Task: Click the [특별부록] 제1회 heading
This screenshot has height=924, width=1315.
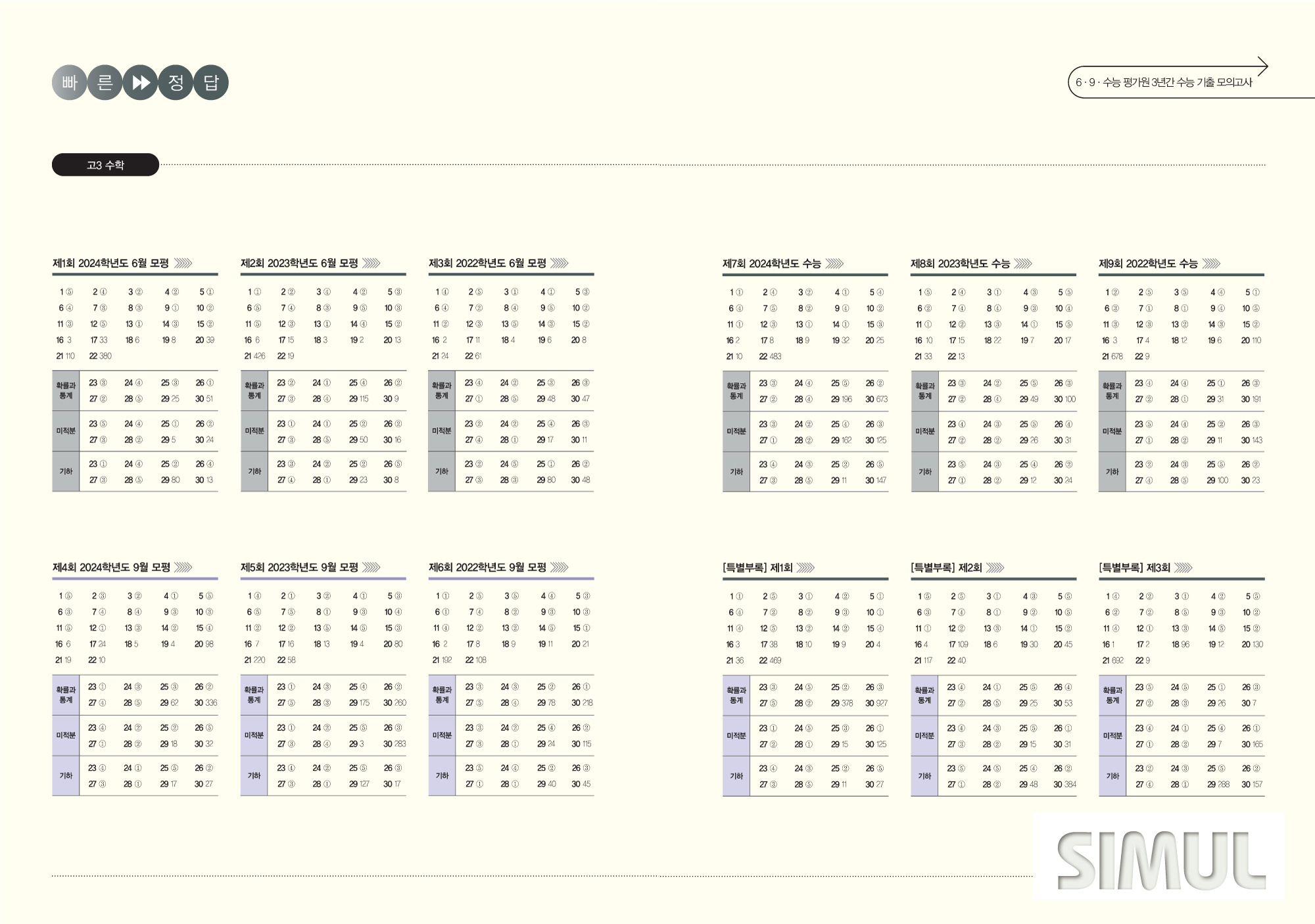Action: pyautogui.click(x=757, y=568)
